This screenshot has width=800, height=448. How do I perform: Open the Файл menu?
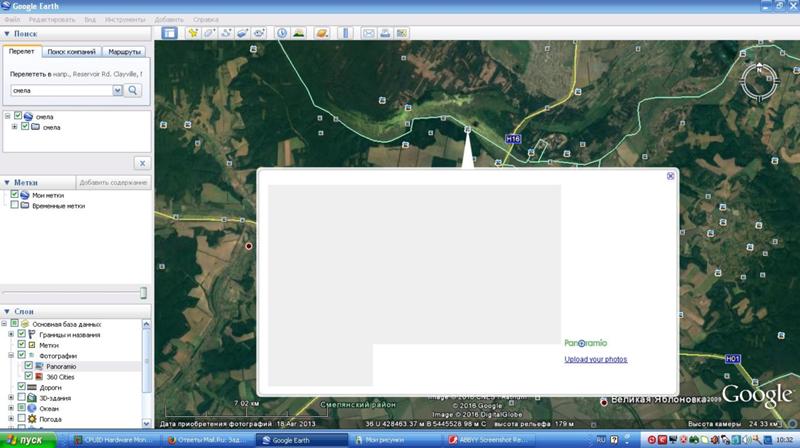[12, 19]
